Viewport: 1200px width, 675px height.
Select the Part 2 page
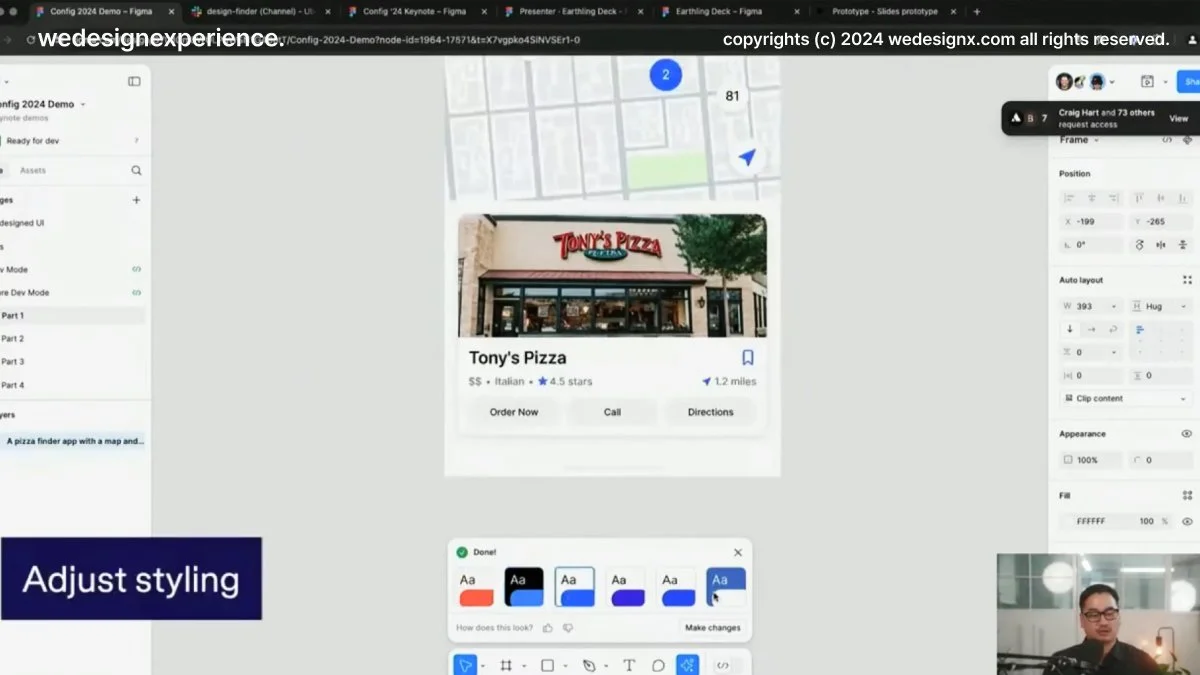point(70,339)
